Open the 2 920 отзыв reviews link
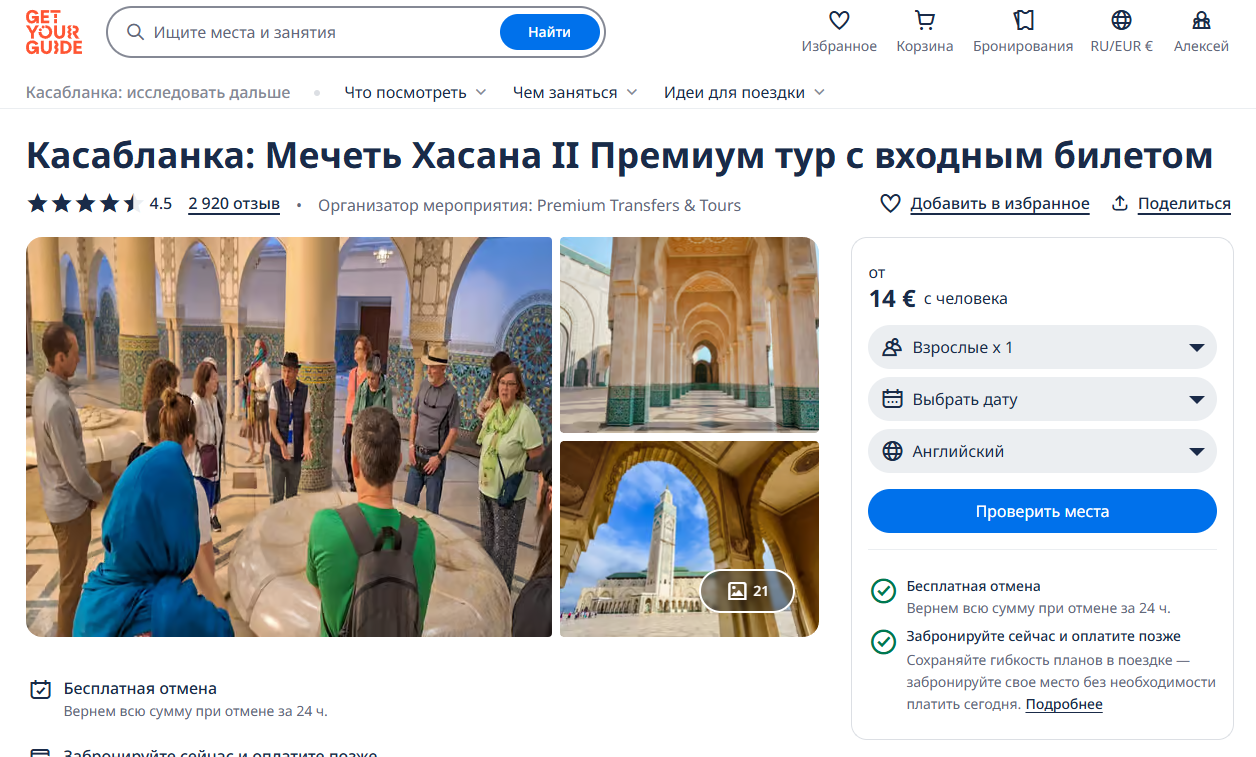The image size is (1256, 757). tap(234, 204)
